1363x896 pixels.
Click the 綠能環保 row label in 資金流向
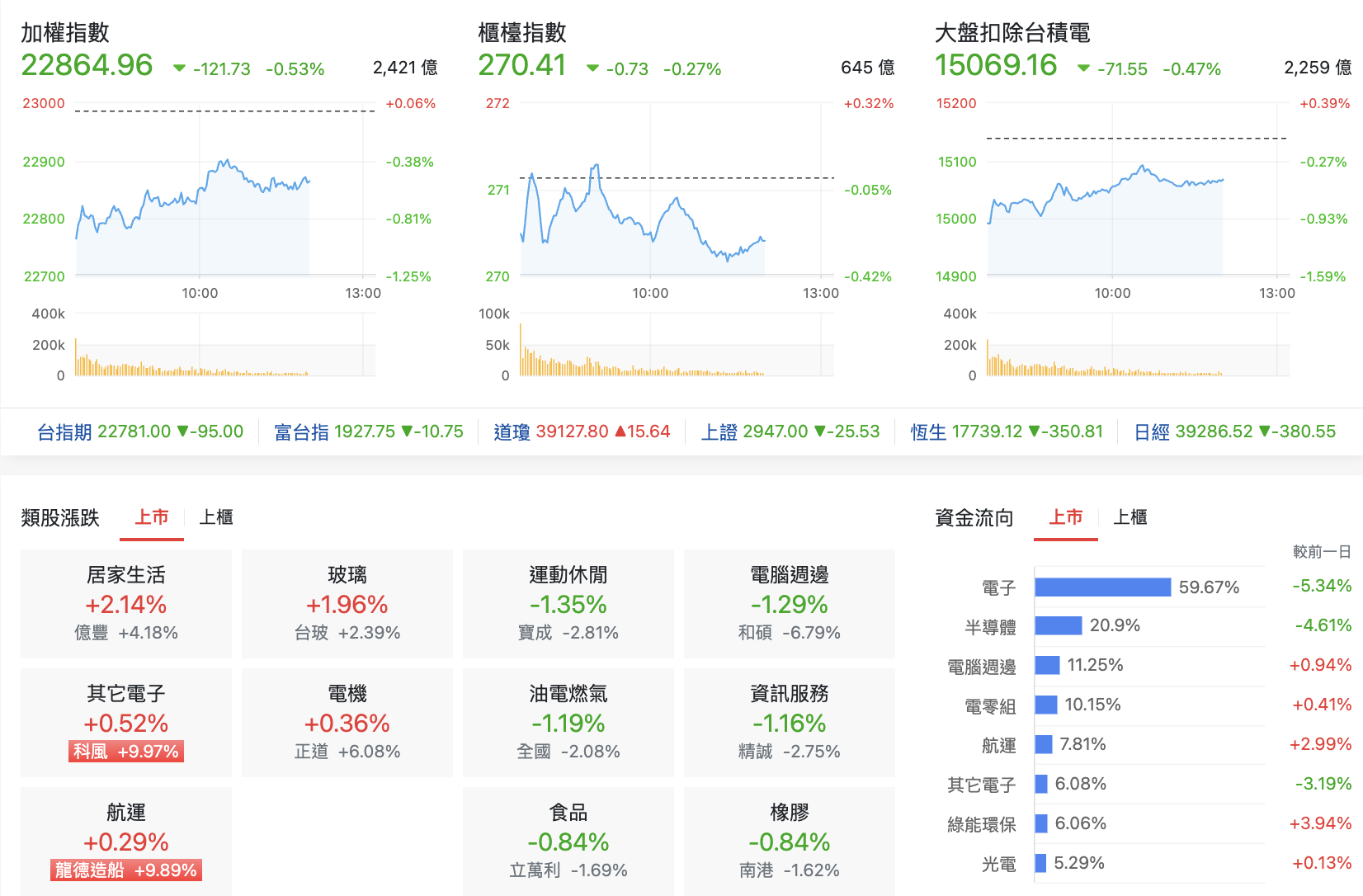pos(982,825)
